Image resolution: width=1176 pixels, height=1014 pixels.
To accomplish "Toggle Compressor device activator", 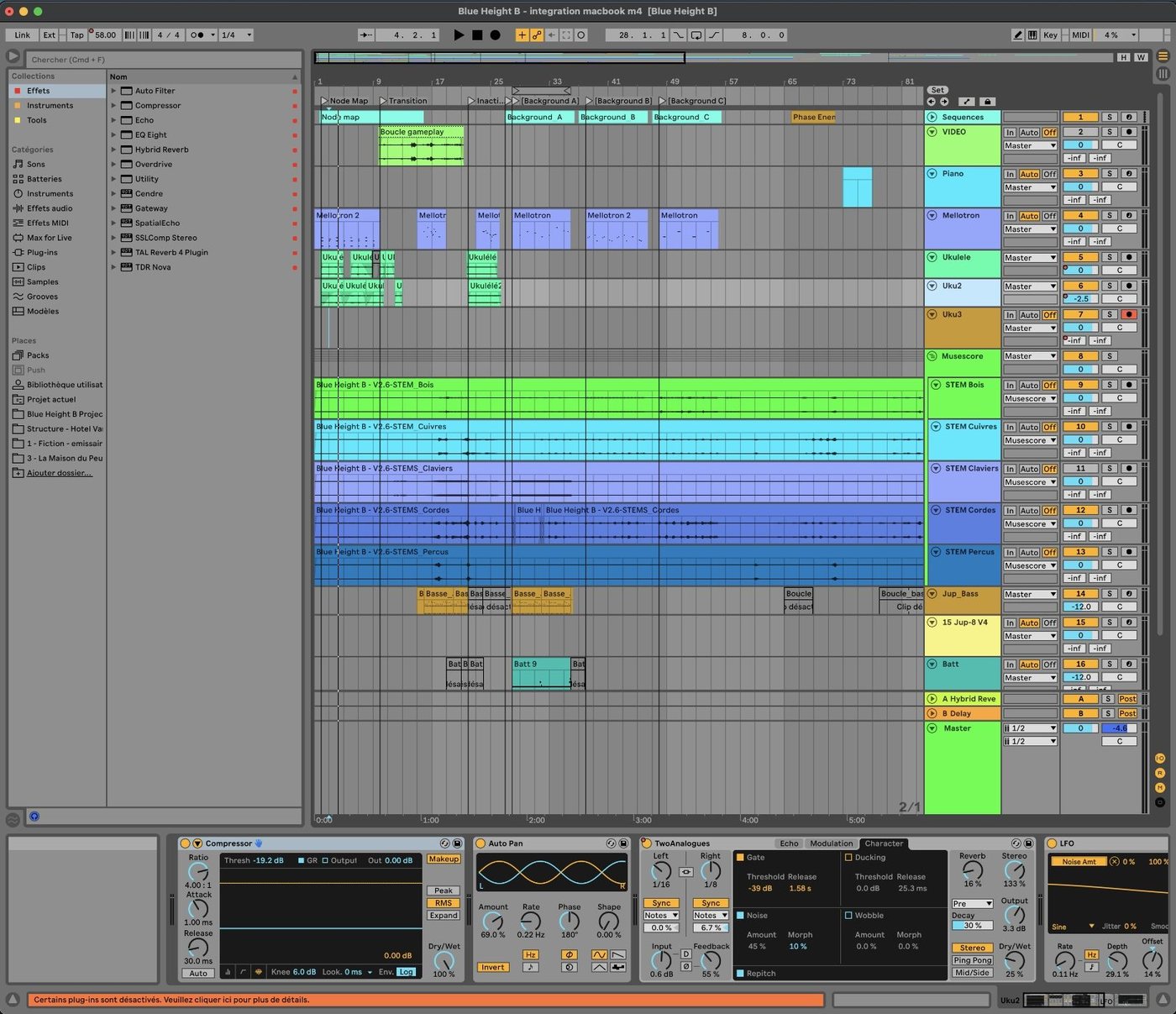I will [x=185, y=843].
